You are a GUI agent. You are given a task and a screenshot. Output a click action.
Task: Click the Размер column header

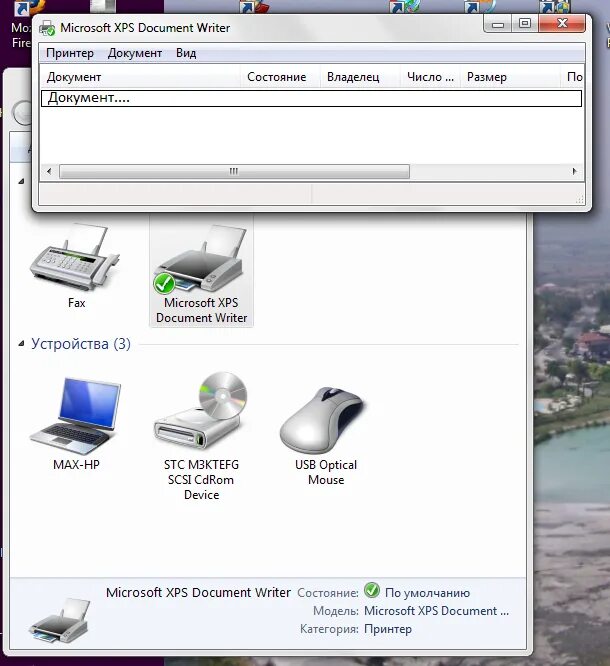point(510,77)
